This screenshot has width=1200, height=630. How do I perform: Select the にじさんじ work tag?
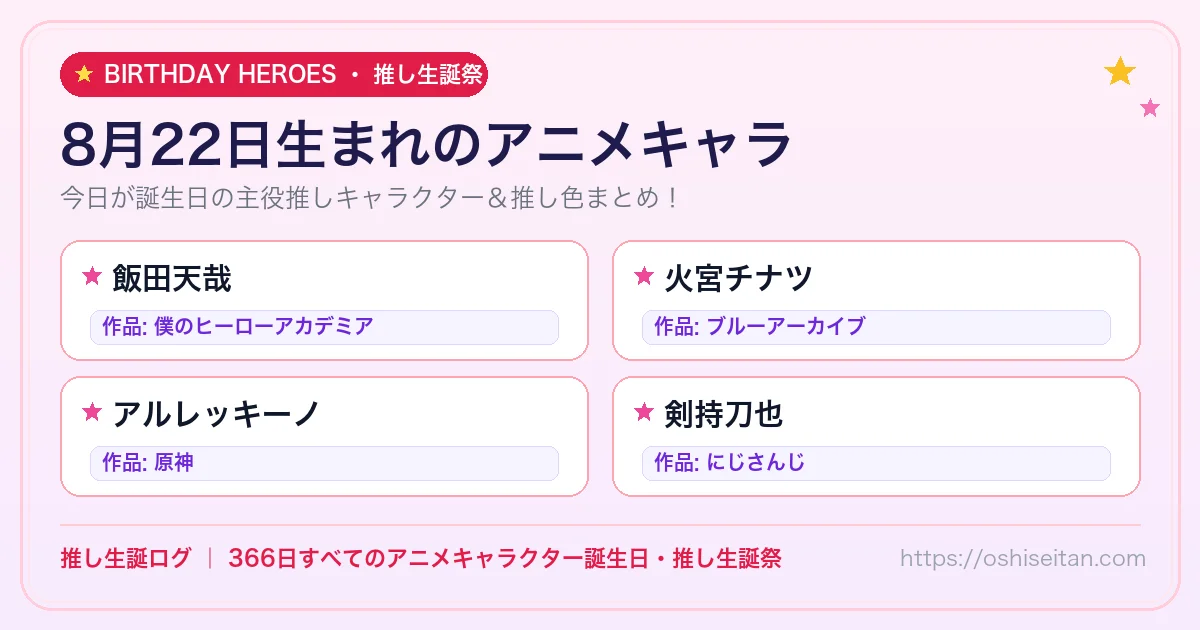(876, 463)
